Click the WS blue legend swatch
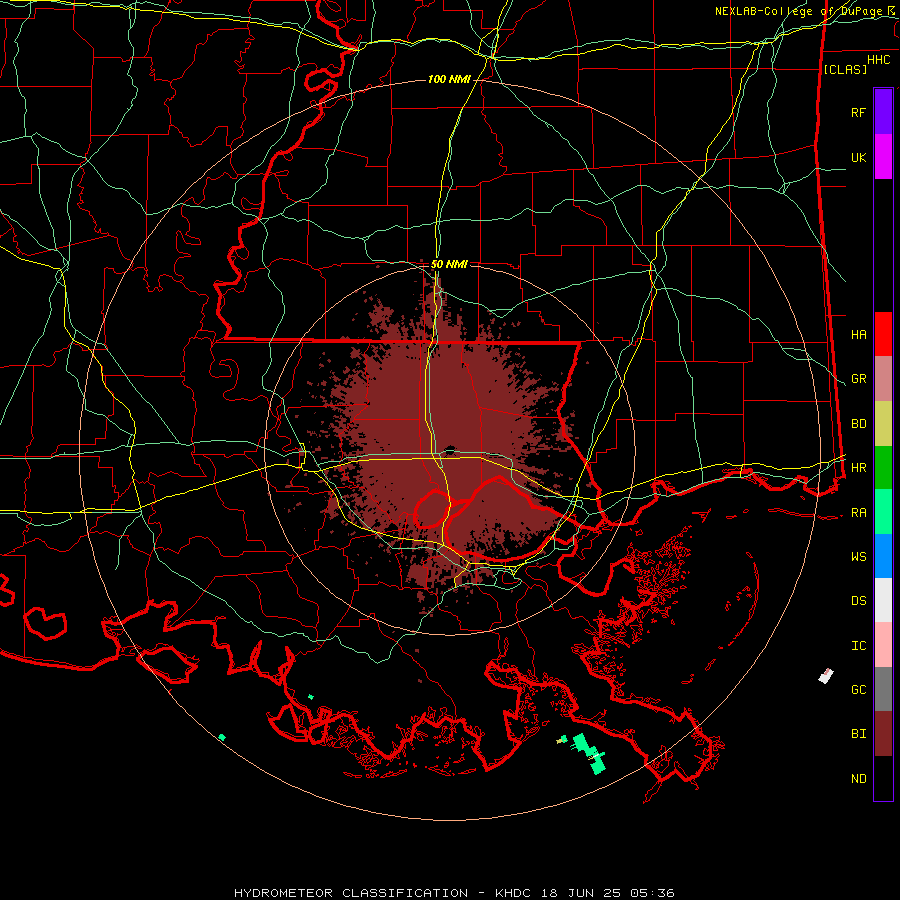 (883, 556)
